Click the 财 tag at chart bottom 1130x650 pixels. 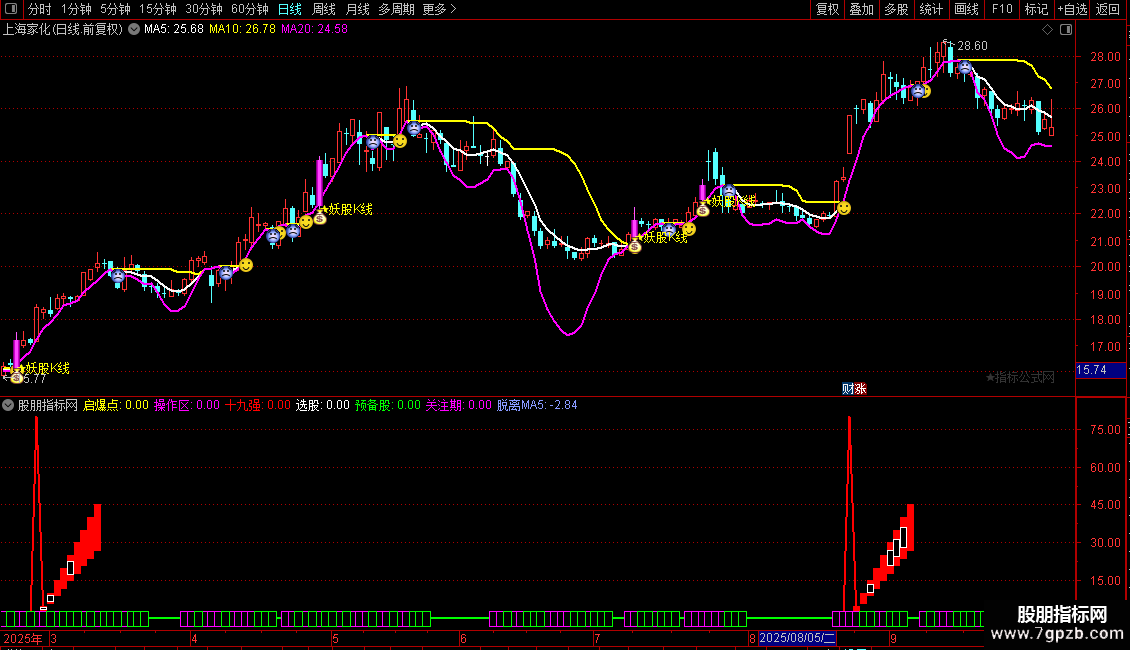pyautogui.click(x=848, y=388)
